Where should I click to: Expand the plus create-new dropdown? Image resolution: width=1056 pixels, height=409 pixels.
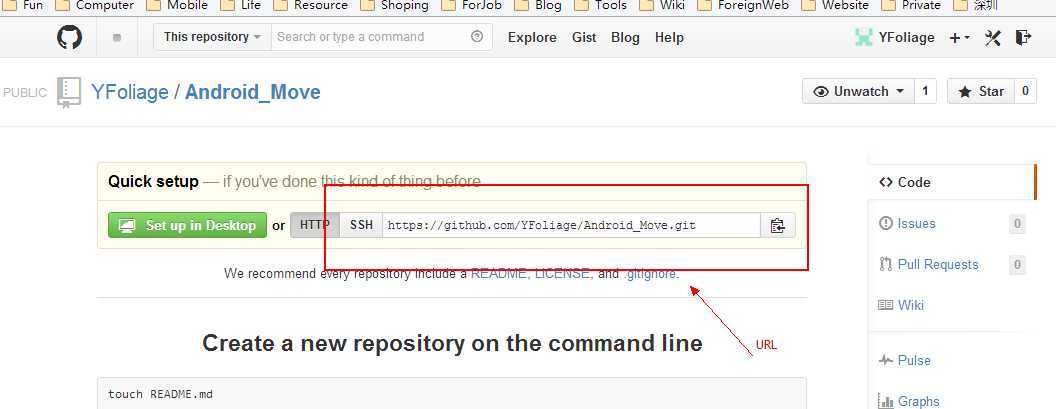point(960,38)
